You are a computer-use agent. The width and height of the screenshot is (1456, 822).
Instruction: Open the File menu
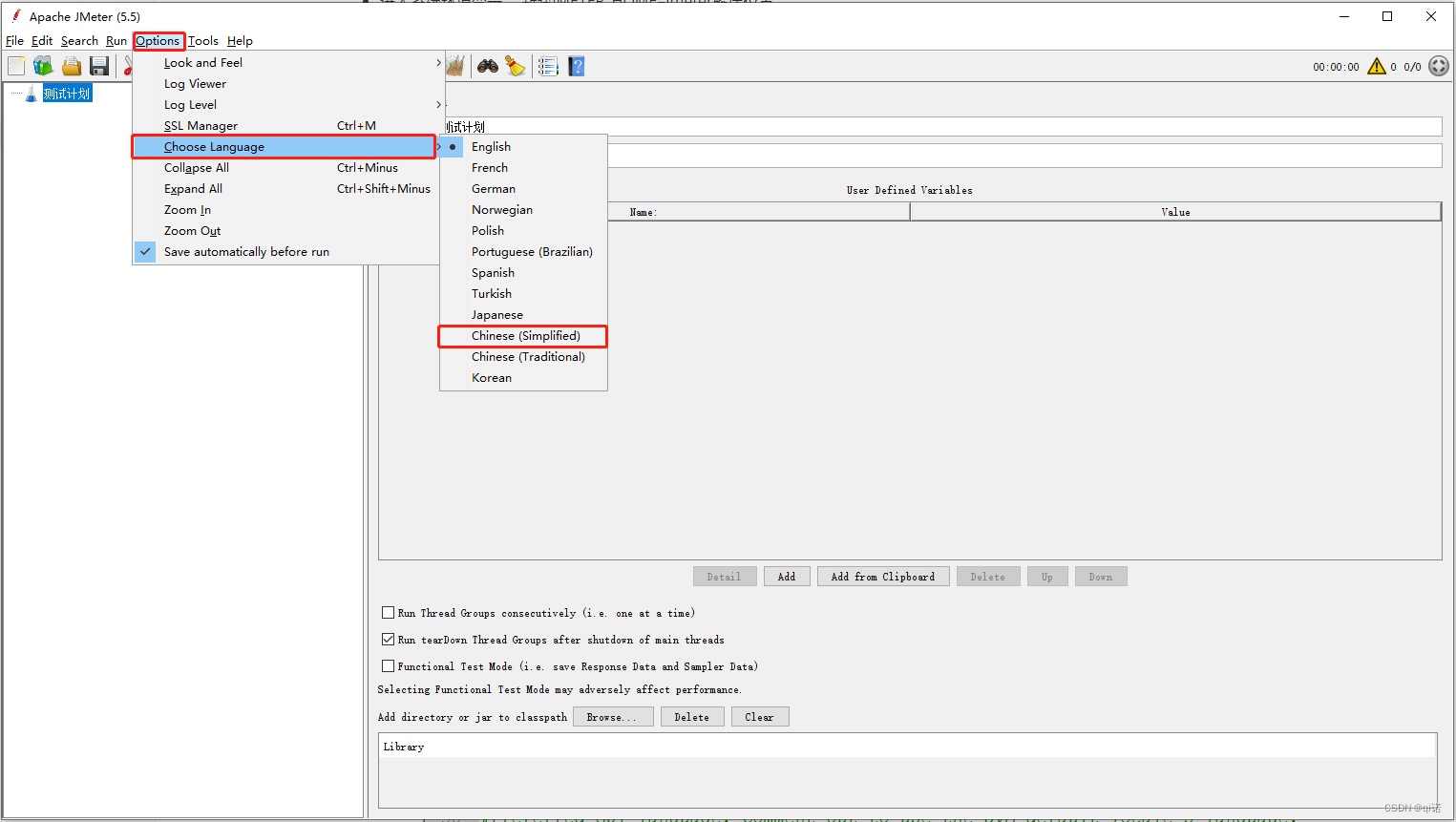[14, 41]
